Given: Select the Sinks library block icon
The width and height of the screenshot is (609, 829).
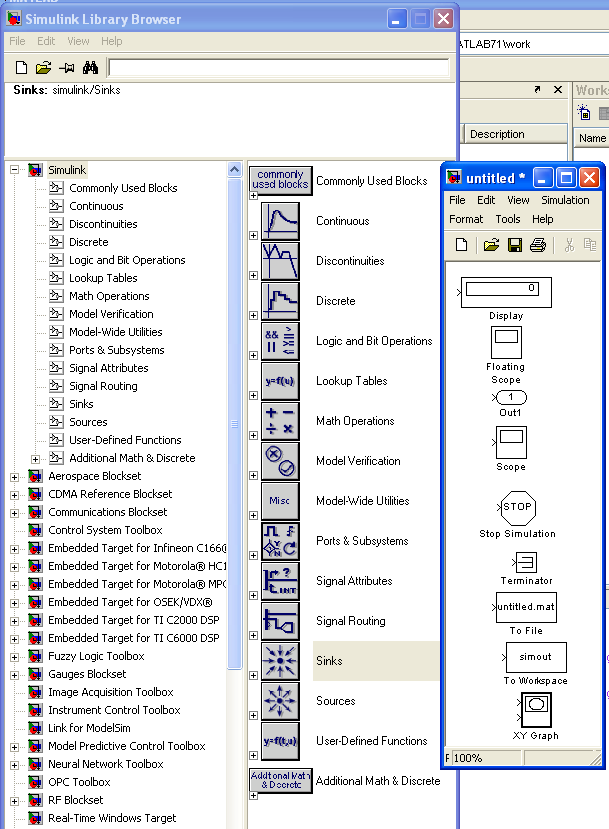Looking at the screenshot, I should coord(280,661).
